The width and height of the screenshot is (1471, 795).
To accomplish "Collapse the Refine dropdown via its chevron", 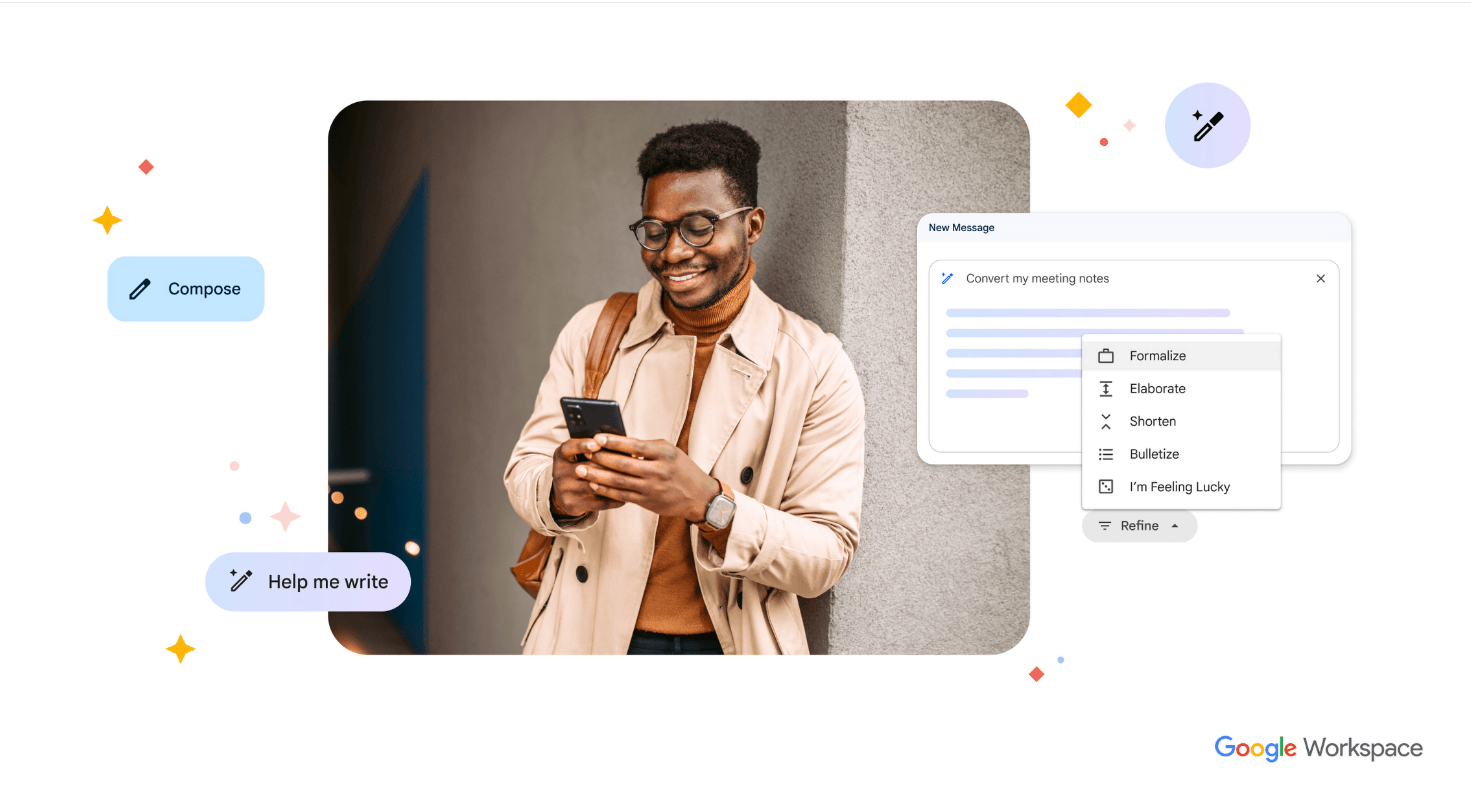I will click(x=1173, y=525).
